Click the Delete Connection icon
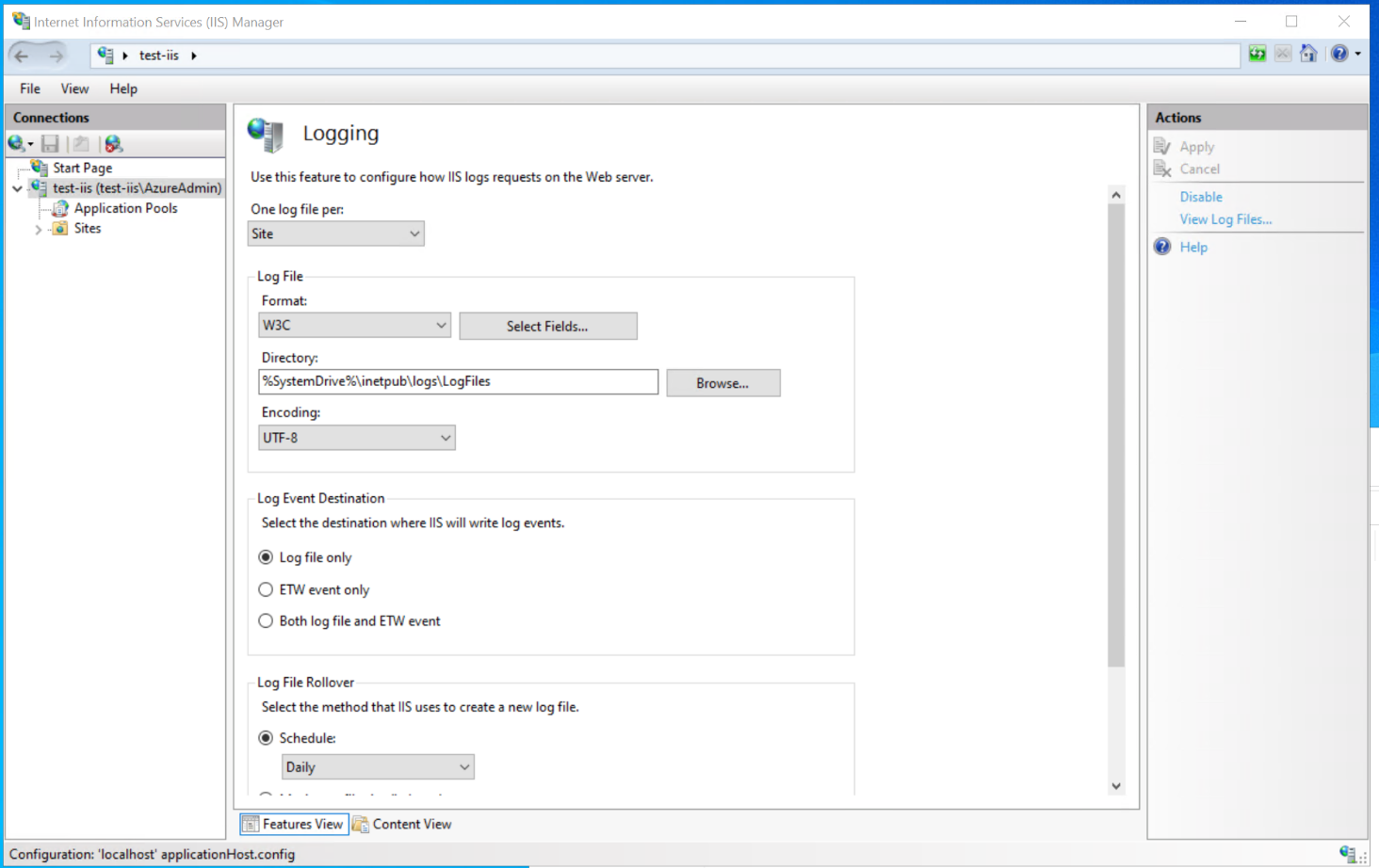Viewport: 1379px width, 868px height. click(113, 144)
